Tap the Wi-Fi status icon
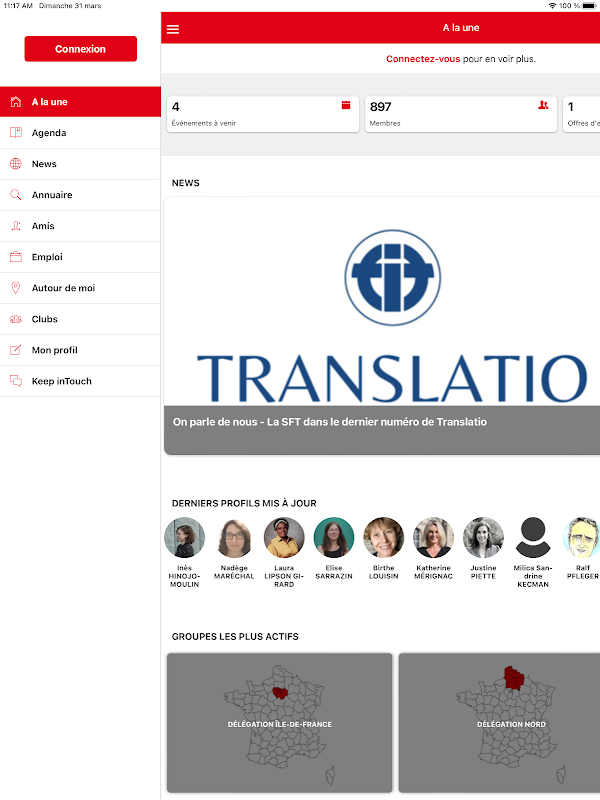This screenshot has height=800, width=600. tap(552, 6)
